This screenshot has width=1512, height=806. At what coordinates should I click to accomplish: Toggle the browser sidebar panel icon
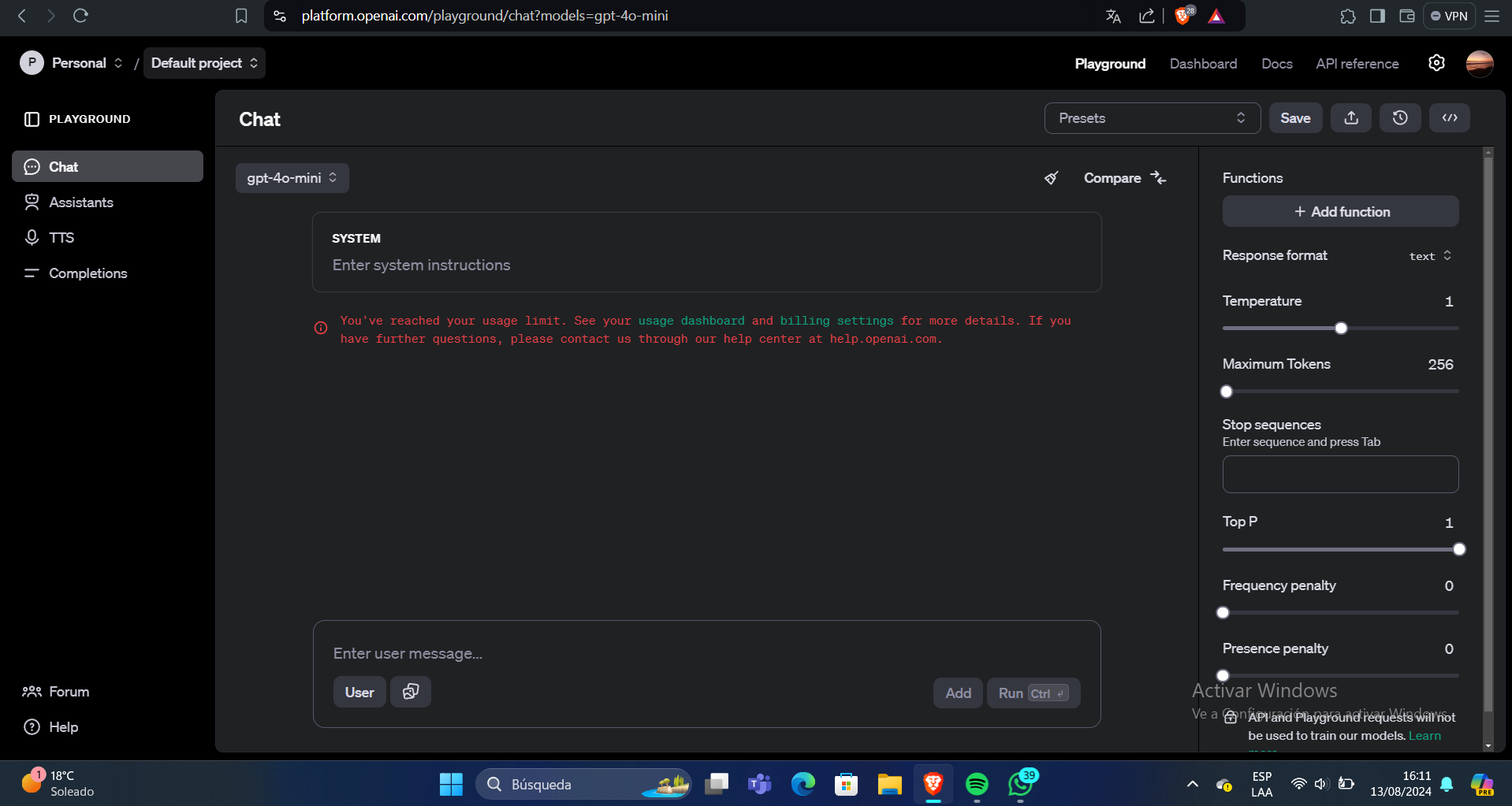pyautogui.click(x=1377, y=16)
